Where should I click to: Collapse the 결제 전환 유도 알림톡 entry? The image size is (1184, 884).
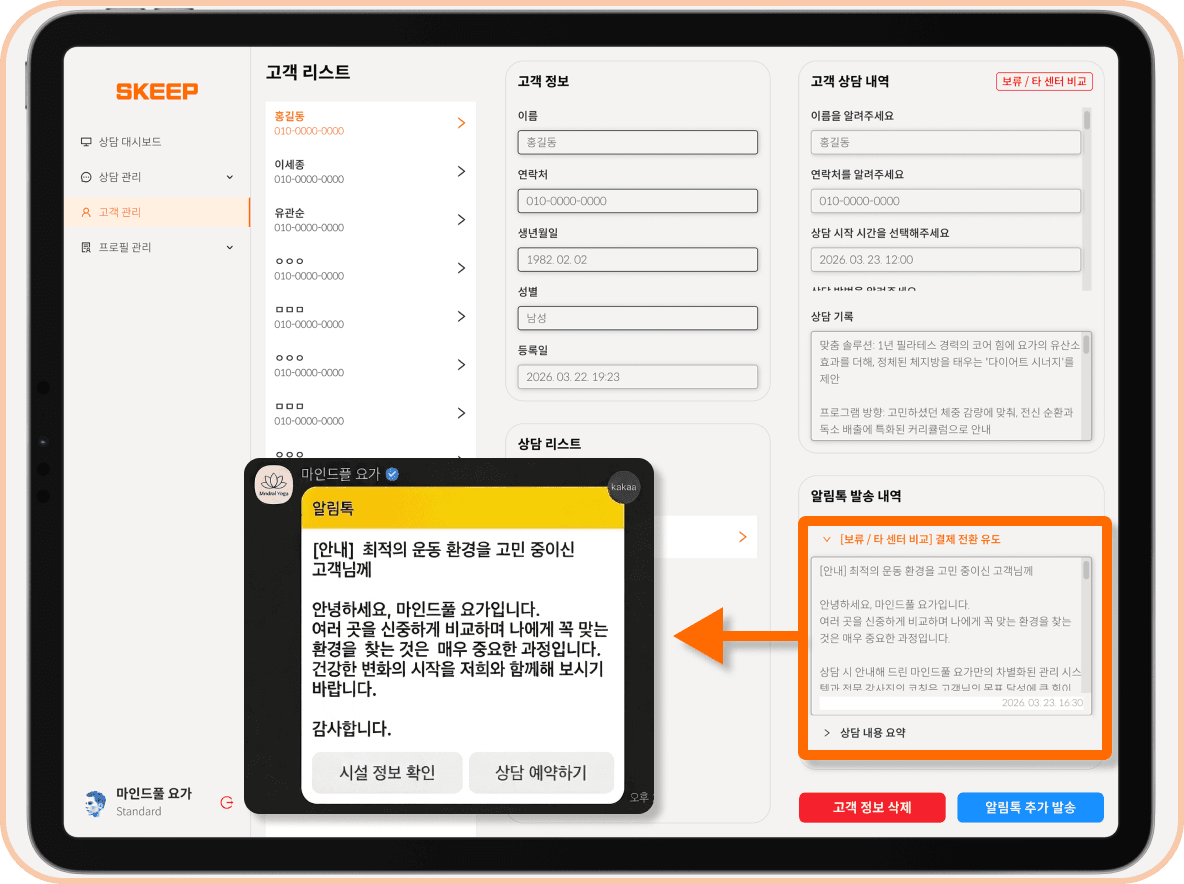click(827, 539)
